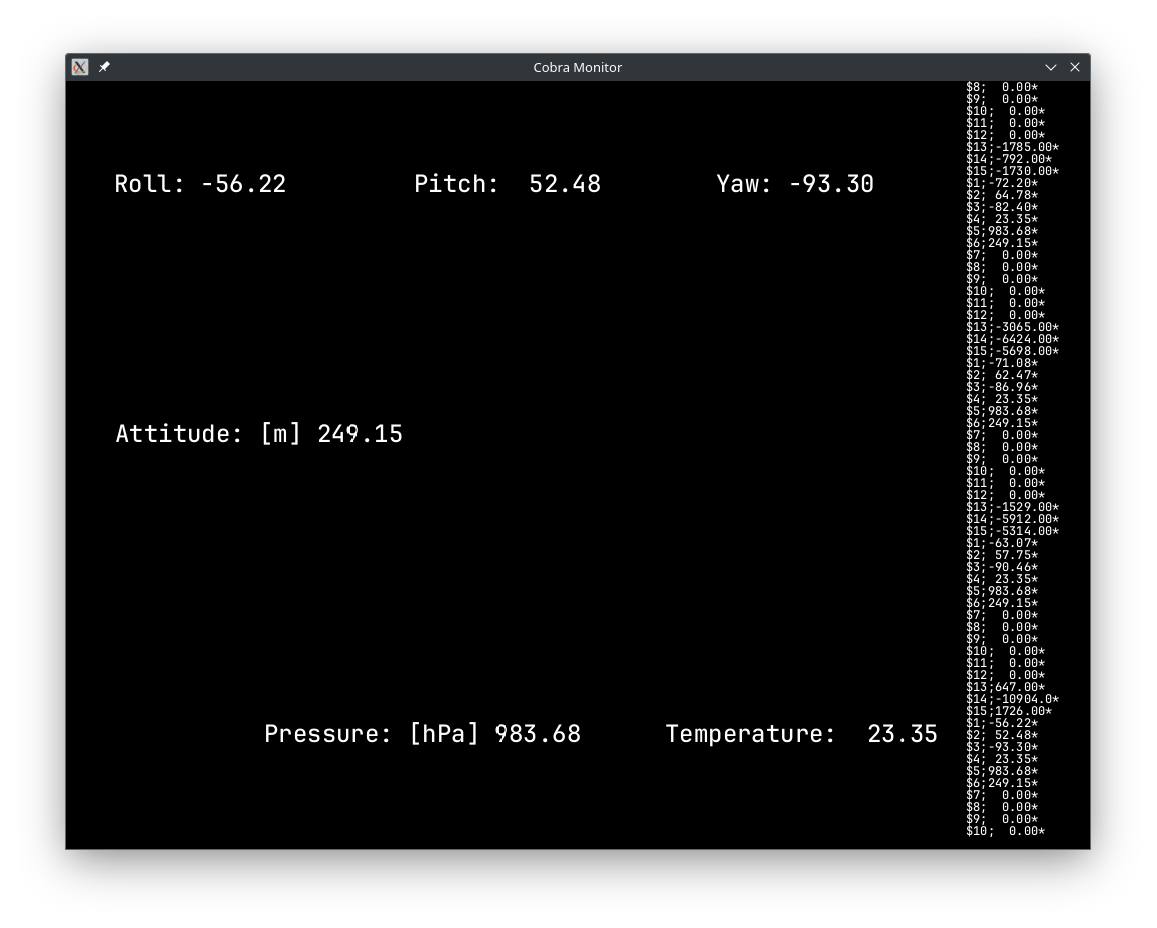Select log entry $14;-792.00*
The image size is (1157, 928).
tap(1008, 159)
